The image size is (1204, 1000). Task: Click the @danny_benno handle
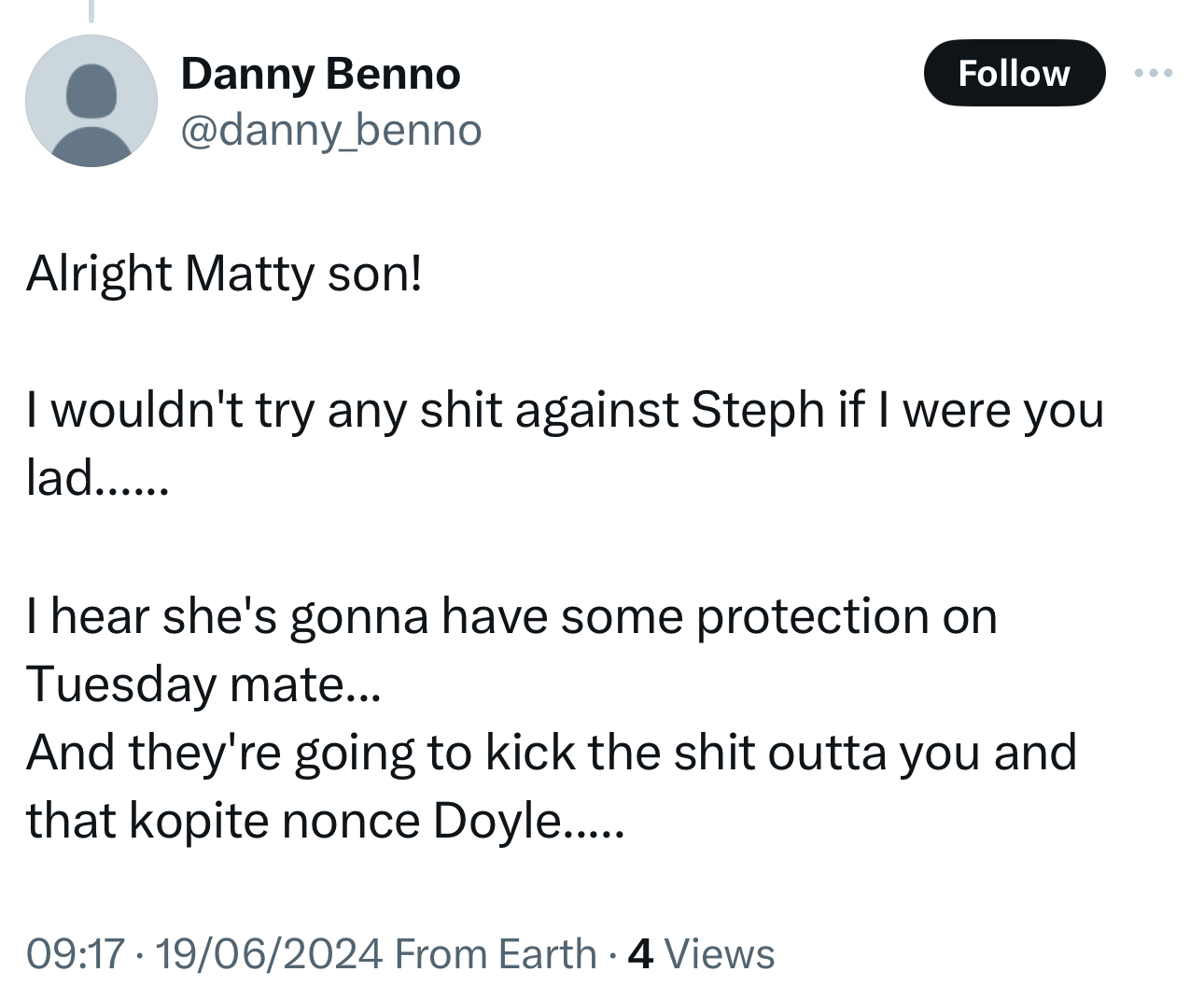[330, 130]
